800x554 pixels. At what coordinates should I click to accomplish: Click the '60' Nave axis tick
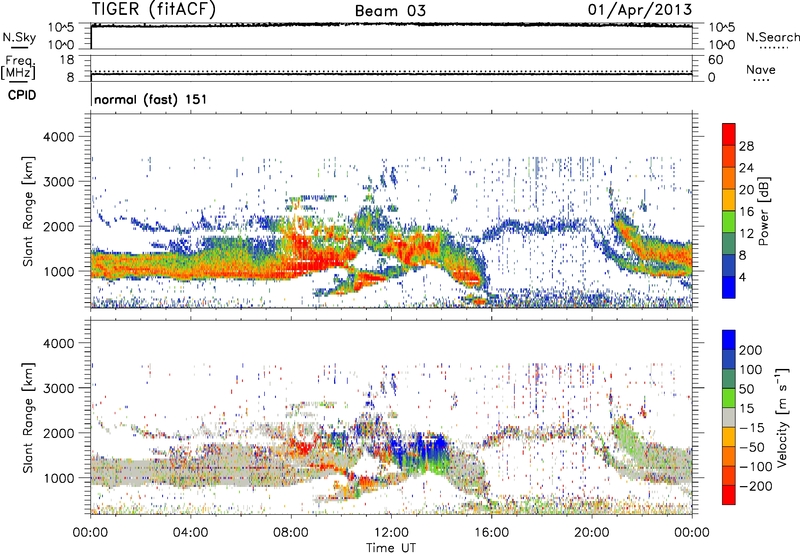716,60
